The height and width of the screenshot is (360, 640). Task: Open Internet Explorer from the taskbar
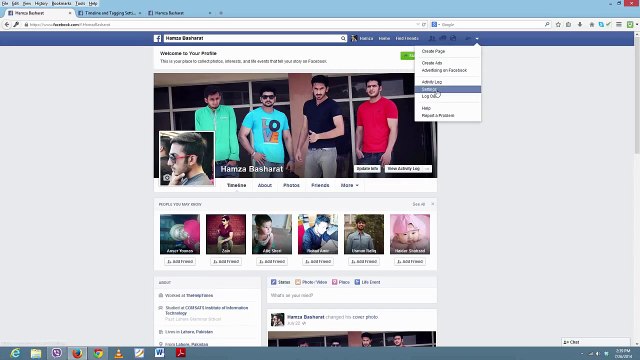(x=16, y=353)
